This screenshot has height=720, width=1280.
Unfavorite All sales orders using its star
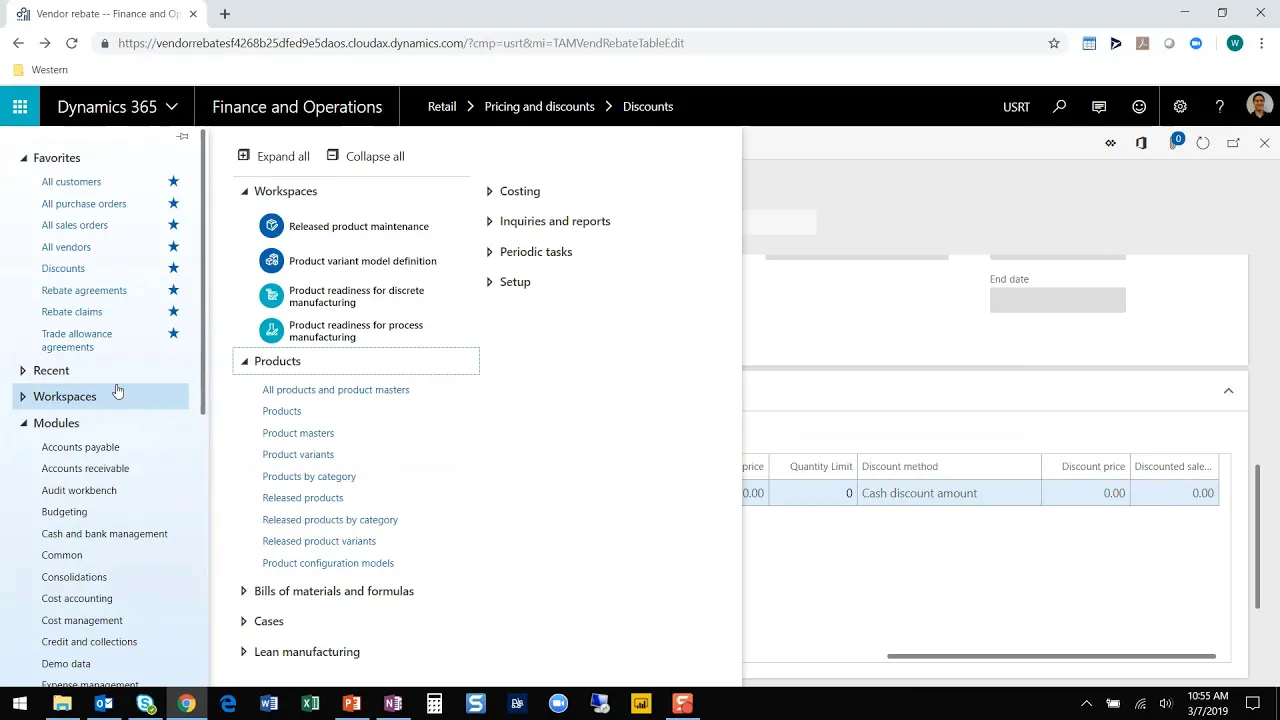click(x=173, y=225)
